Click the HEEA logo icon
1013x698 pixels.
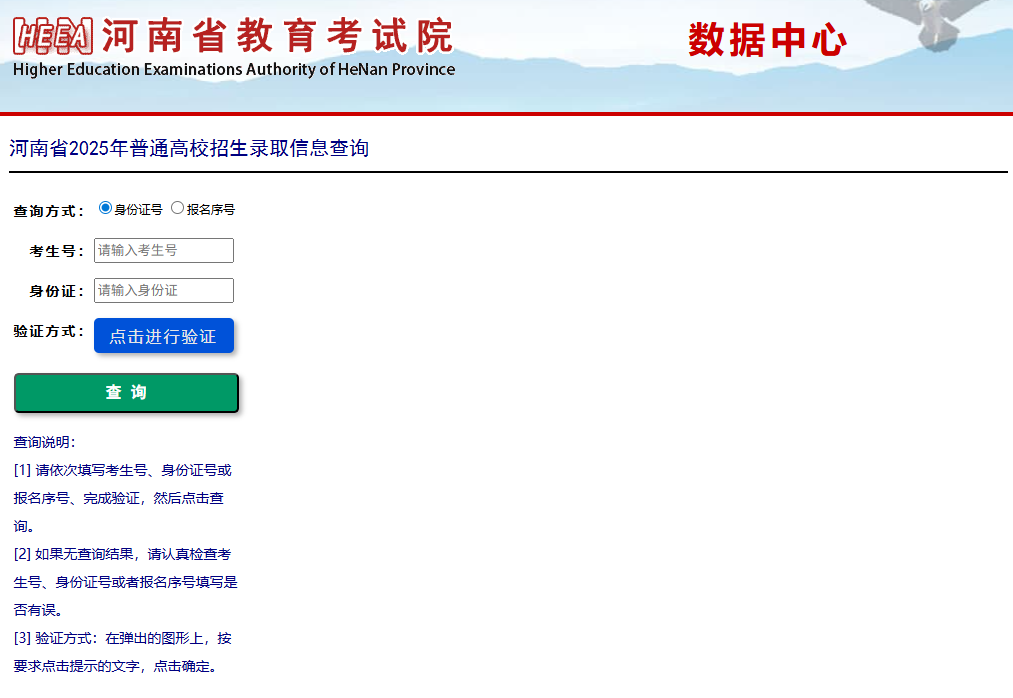coord(52,36)
